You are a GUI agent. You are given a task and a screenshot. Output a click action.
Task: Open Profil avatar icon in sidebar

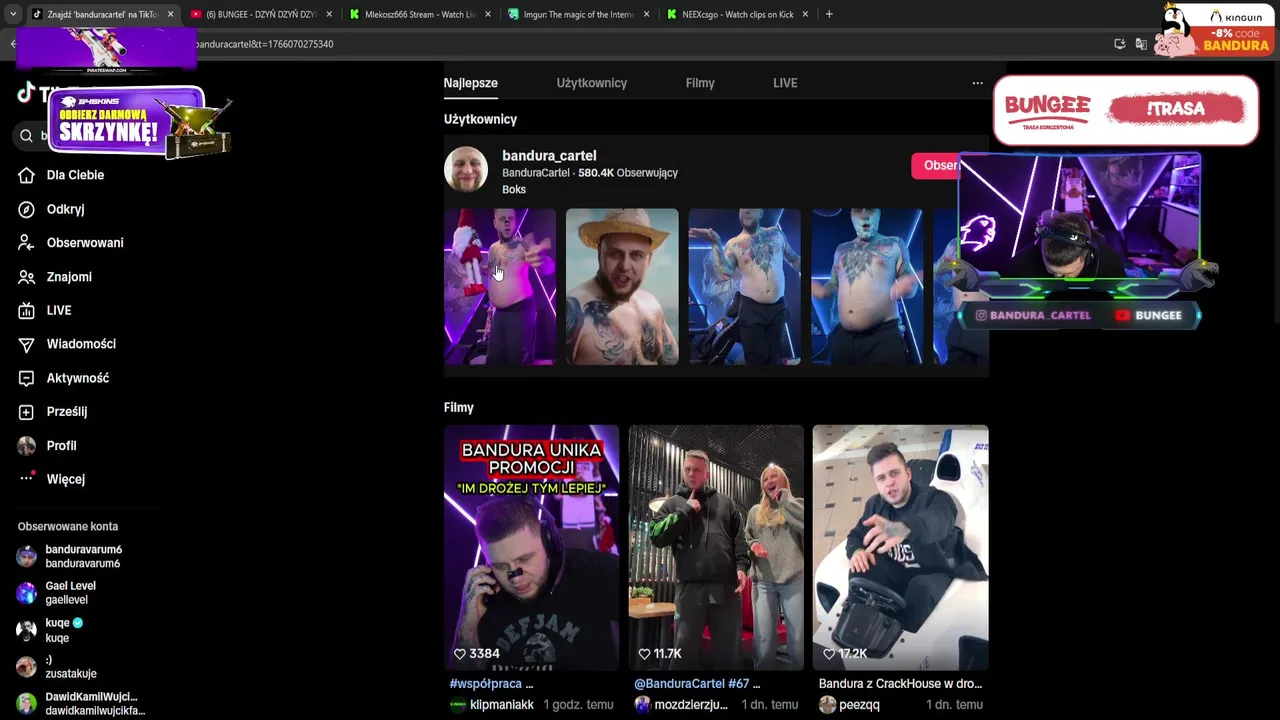tap(27, 446)
